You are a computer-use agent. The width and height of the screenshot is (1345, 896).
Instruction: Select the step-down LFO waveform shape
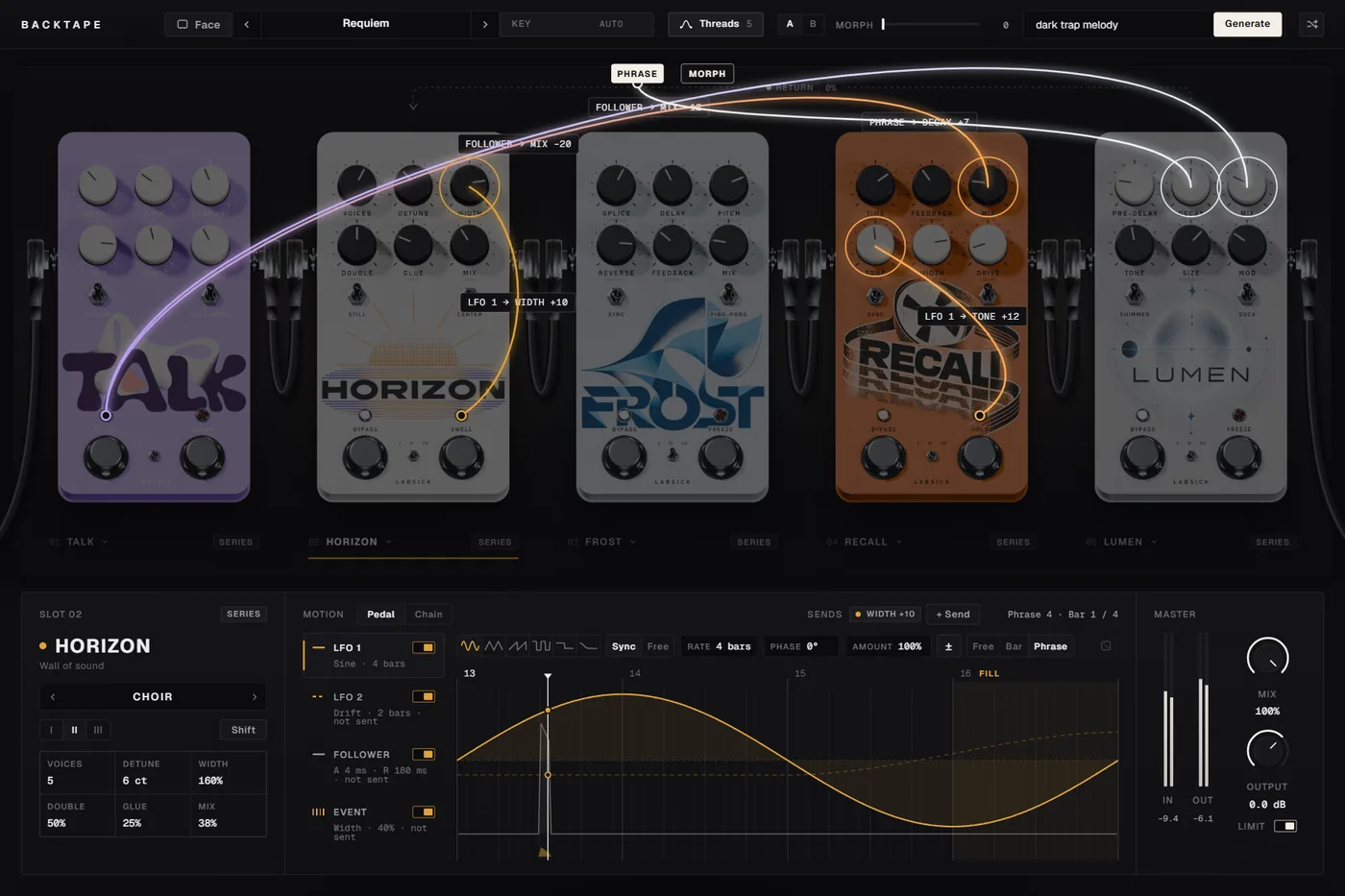coord(565,646)
